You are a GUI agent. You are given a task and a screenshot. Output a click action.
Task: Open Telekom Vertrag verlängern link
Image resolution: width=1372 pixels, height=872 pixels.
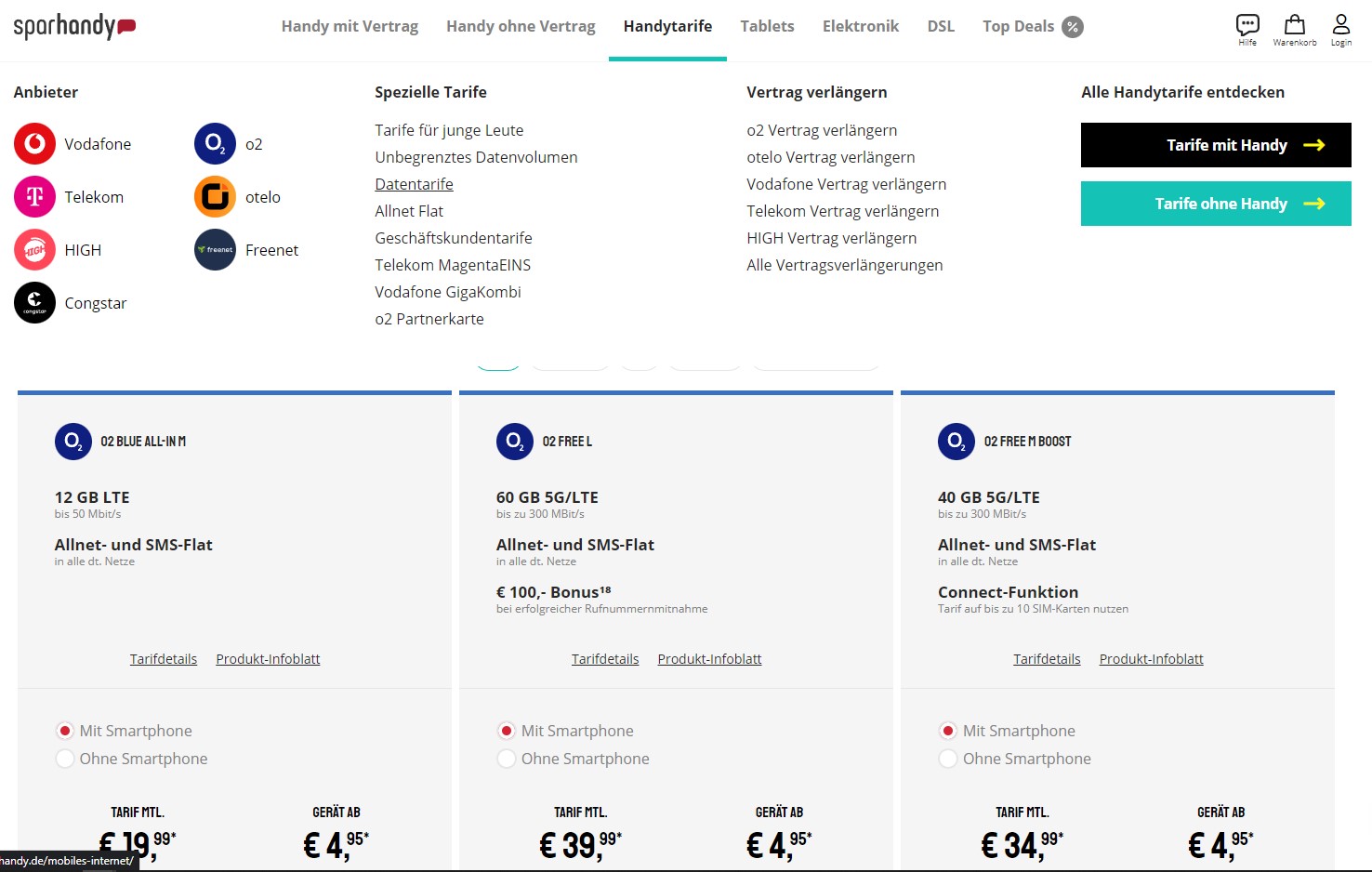[843, 211]
